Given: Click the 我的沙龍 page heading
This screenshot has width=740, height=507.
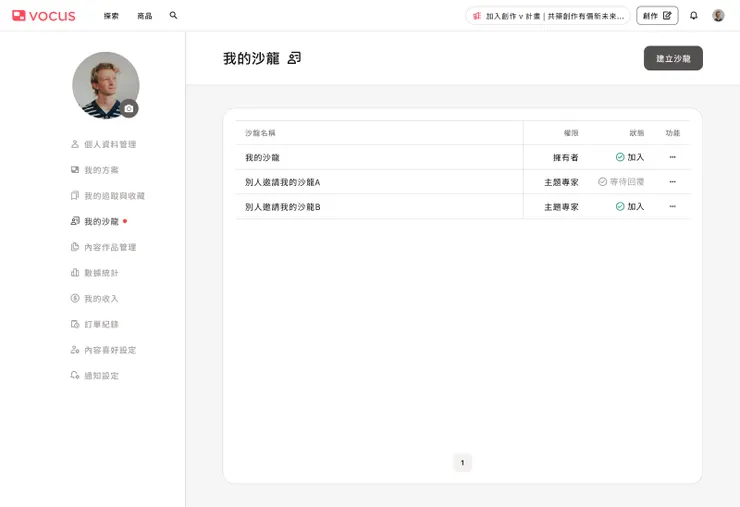Looking at the screenshot, I should [252, 59].
